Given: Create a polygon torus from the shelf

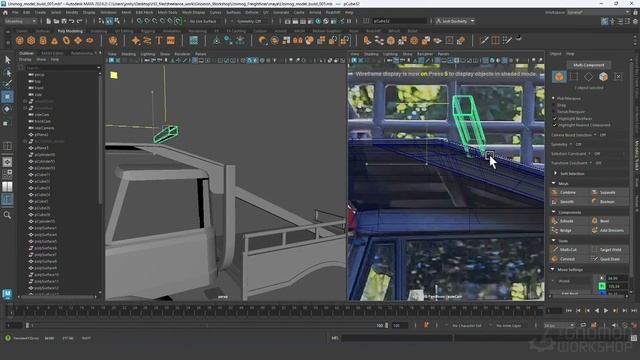Looking at the screenshot, I should click(x=66, y=40).
